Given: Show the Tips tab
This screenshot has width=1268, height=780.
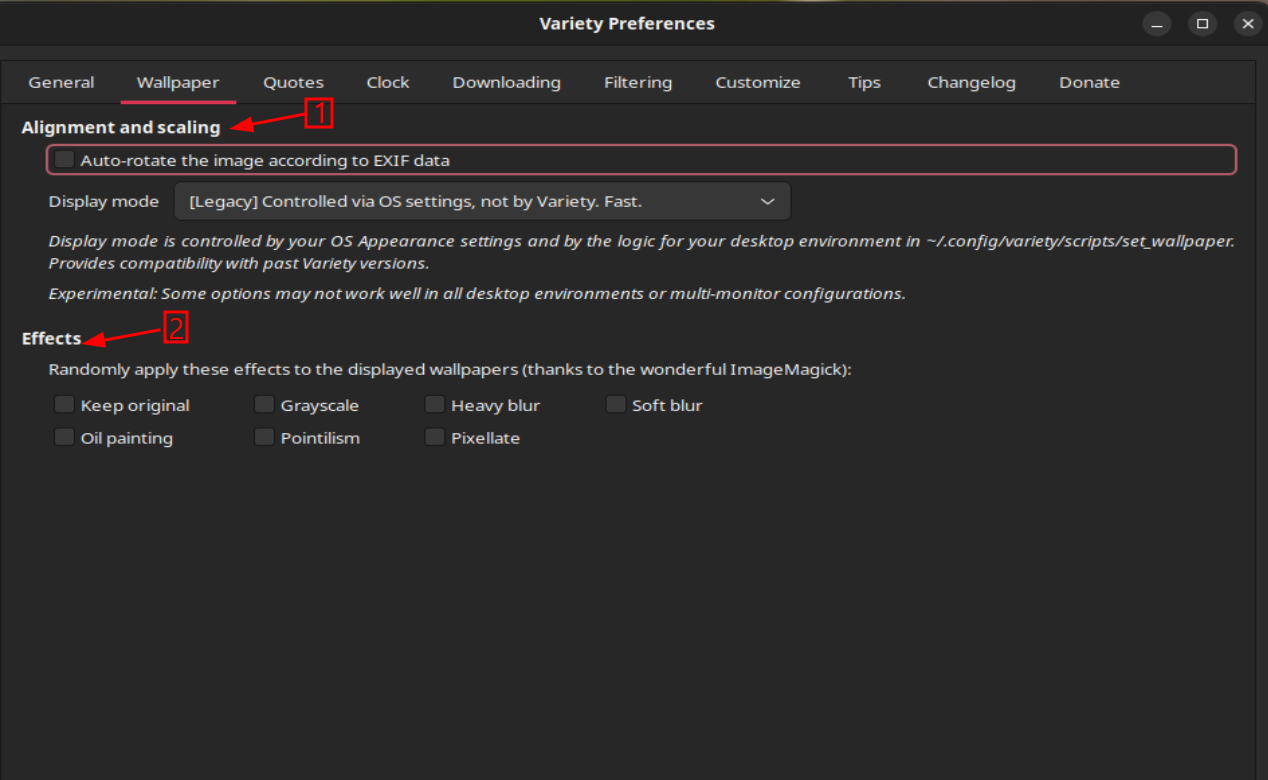Looking at the screenshot, I should [864, 82].
